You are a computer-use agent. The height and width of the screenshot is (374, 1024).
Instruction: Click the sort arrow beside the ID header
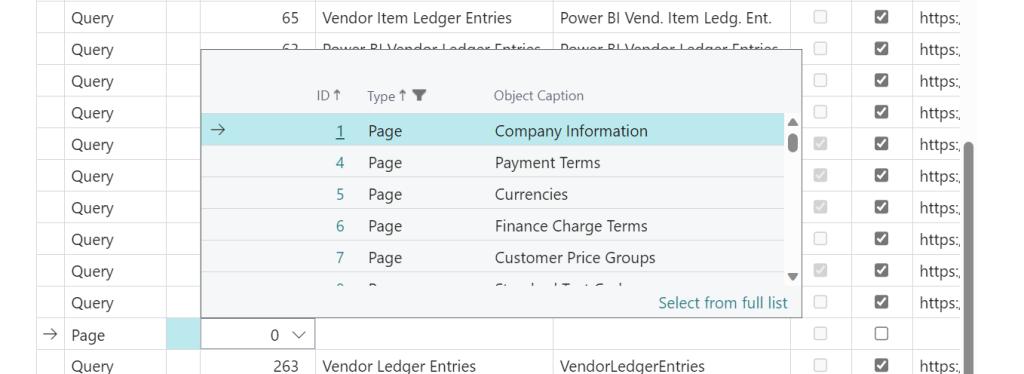[x=337, y=95]
